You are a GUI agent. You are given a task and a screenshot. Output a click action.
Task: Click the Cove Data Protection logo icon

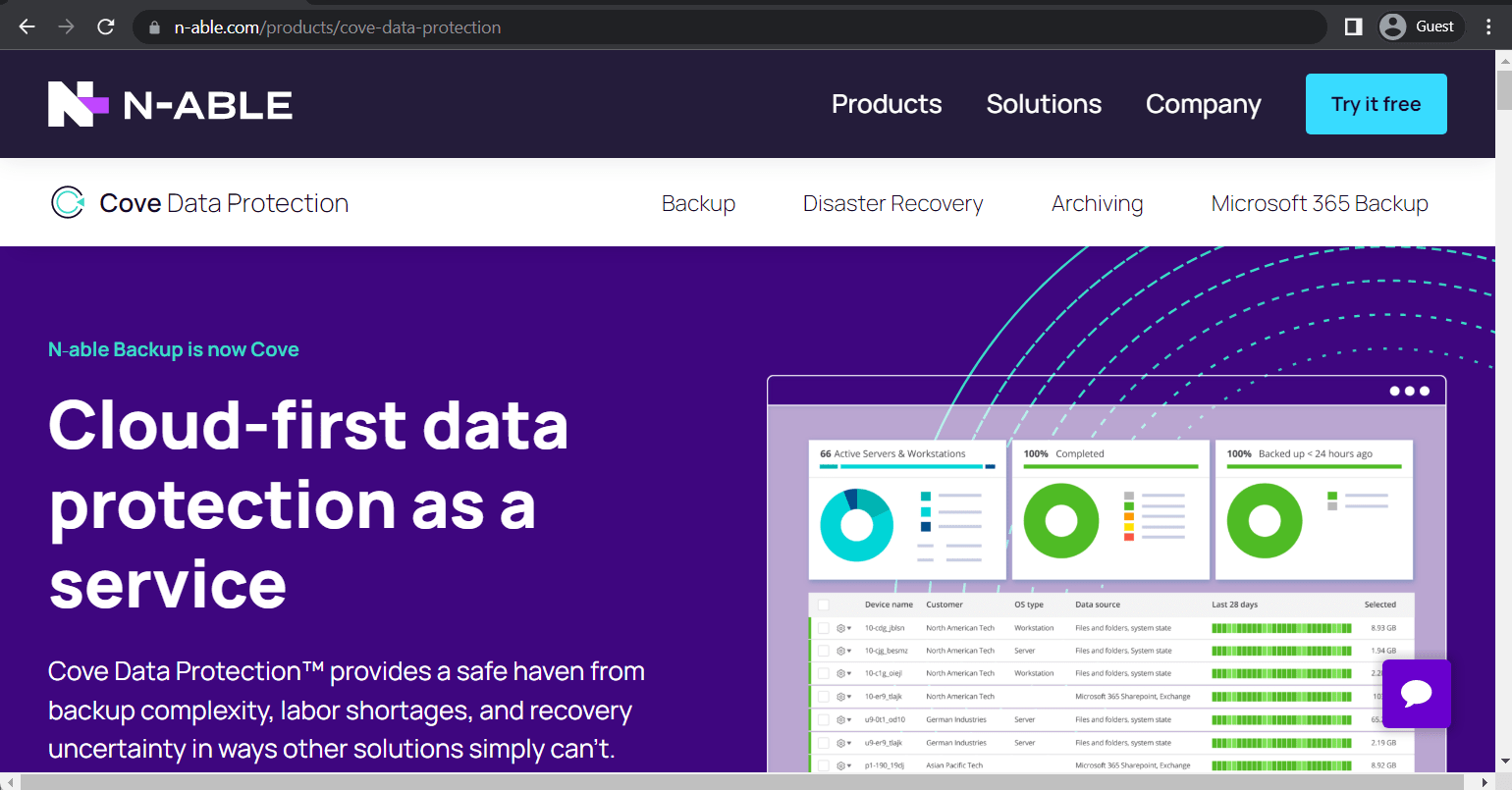click(68, 202)
